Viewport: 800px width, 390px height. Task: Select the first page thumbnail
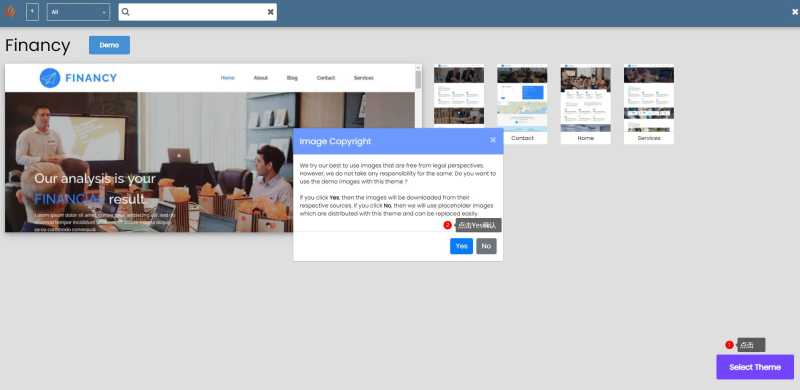459,96
